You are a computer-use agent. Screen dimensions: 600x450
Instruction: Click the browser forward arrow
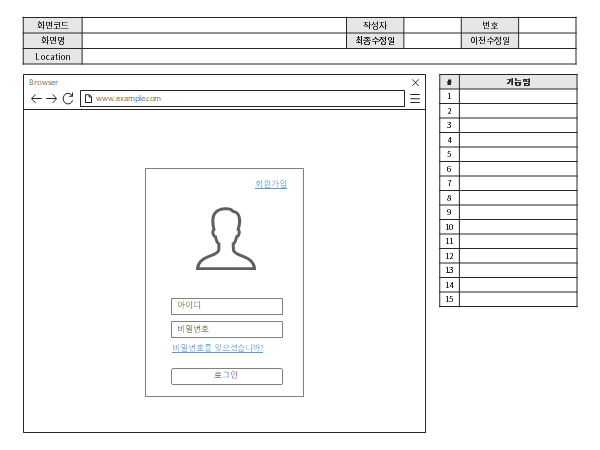point(52,99)
